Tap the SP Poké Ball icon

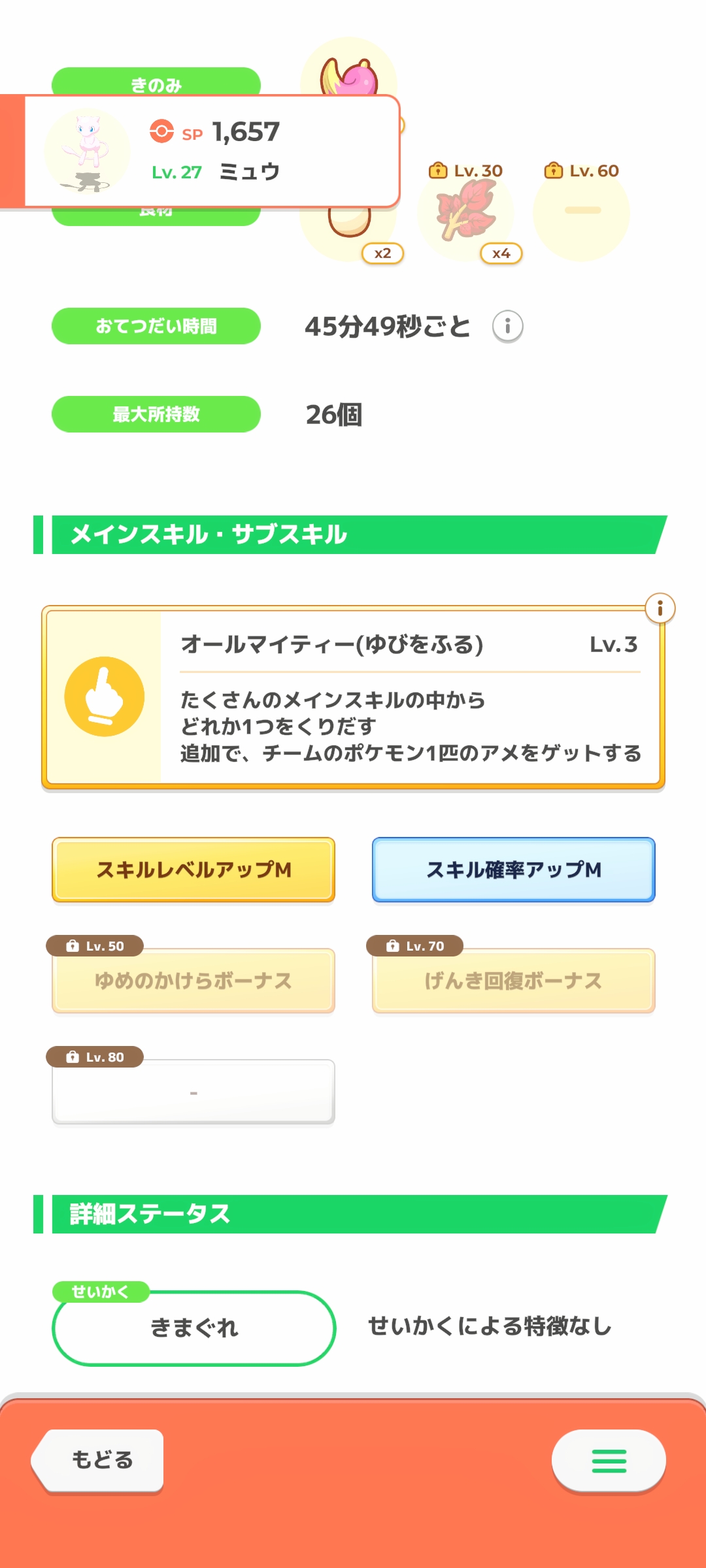[x=161, y=131]
